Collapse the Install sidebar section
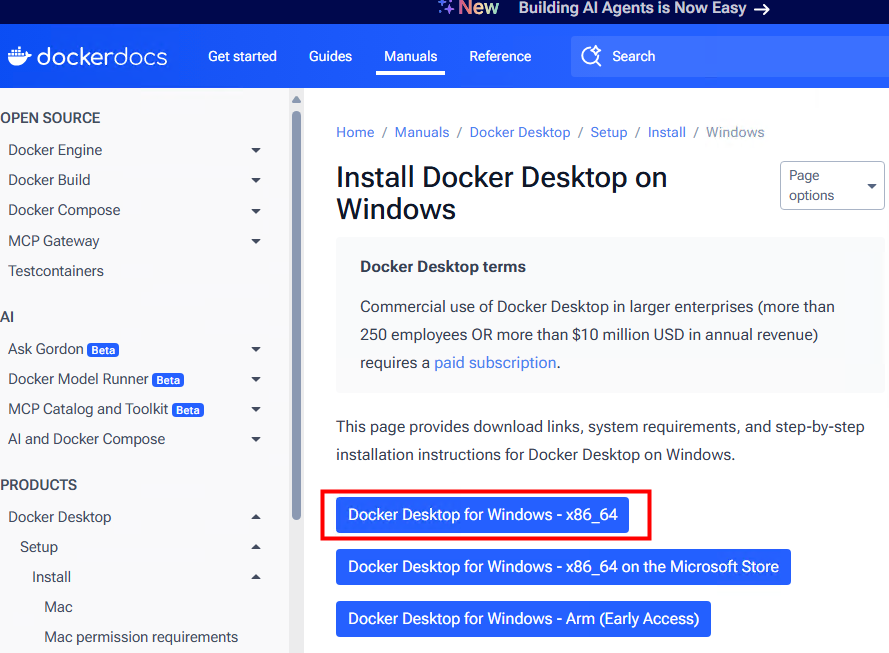Image resolution: width=889 pixels, height=653 pixels. [256, 577]
